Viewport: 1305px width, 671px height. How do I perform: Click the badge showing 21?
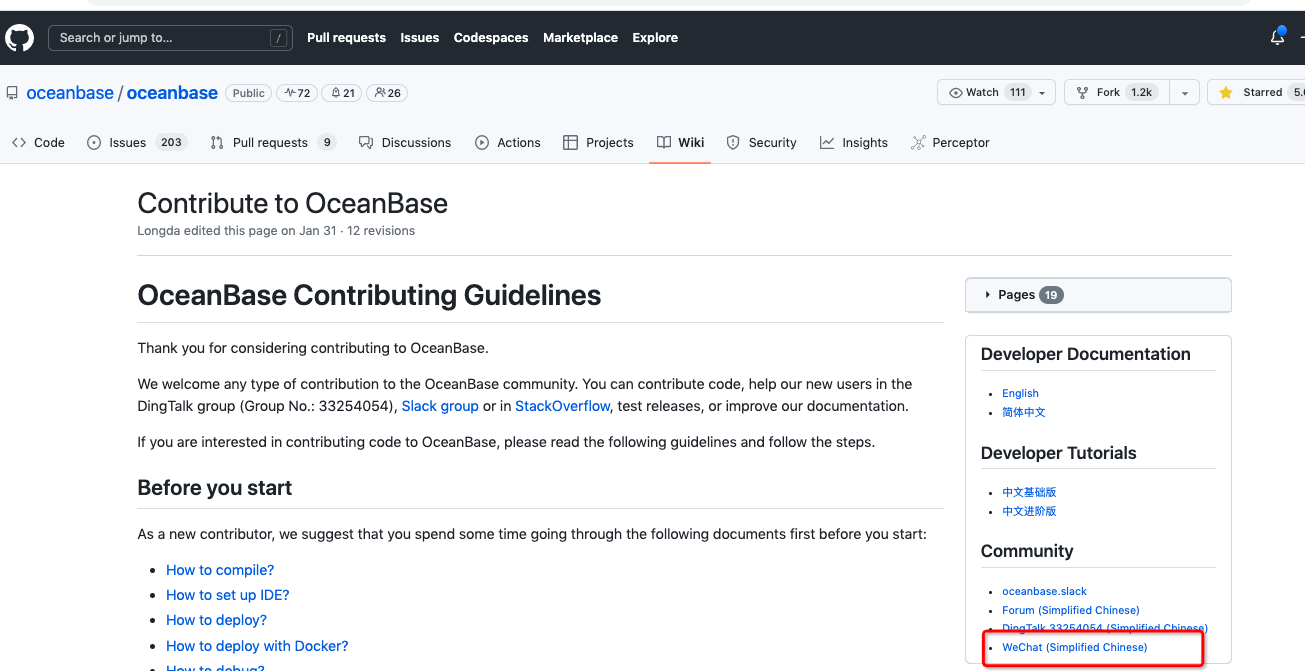[342, 93]
